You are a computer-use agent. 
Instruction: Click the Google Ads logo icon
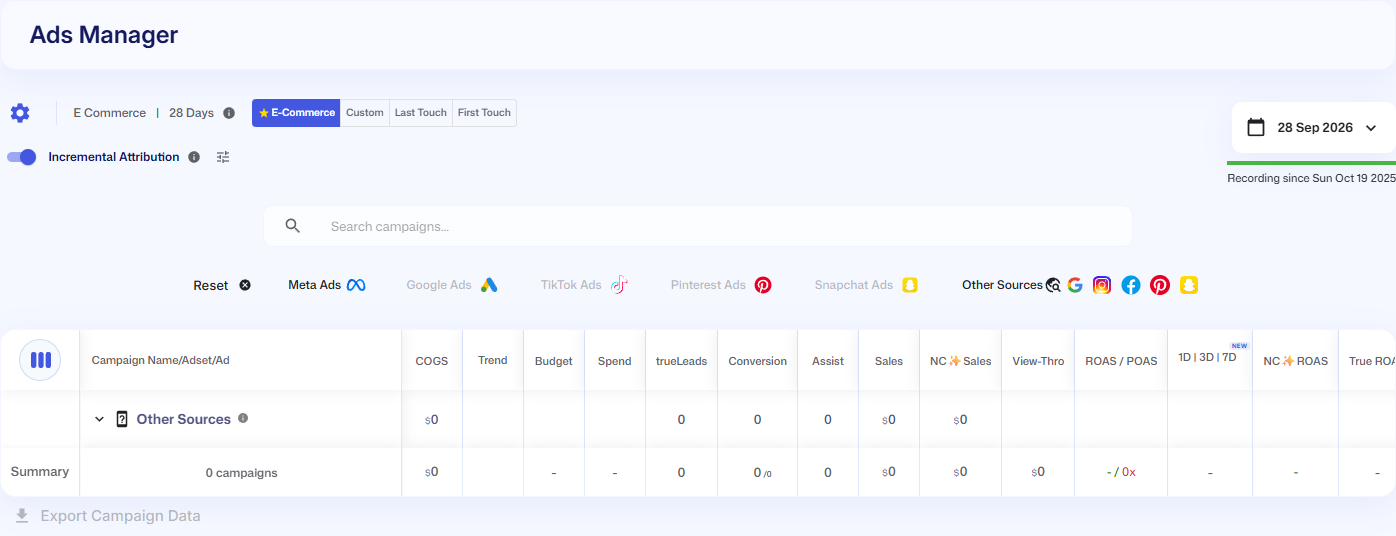tap(489, 285)
